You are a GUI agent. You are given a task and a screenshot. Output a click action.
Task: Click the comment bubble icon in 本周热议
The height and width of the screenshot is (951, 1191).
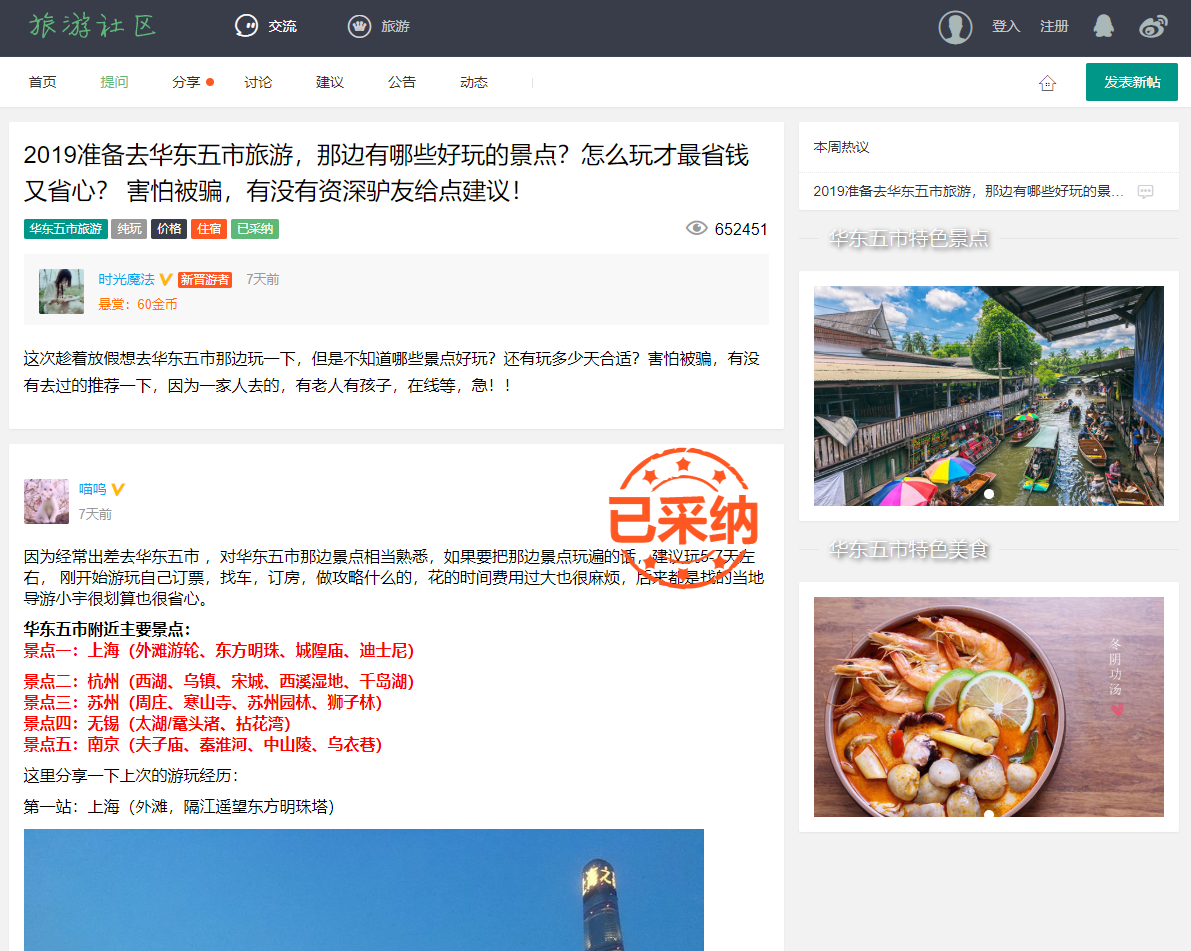pyautogui.click(x=1145, y=191)
